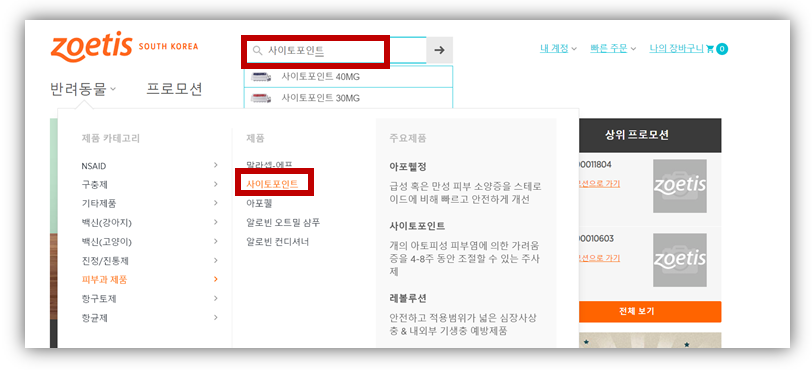
Task: Expand the 항구토제 row chevron
Action: coord(215,298)
